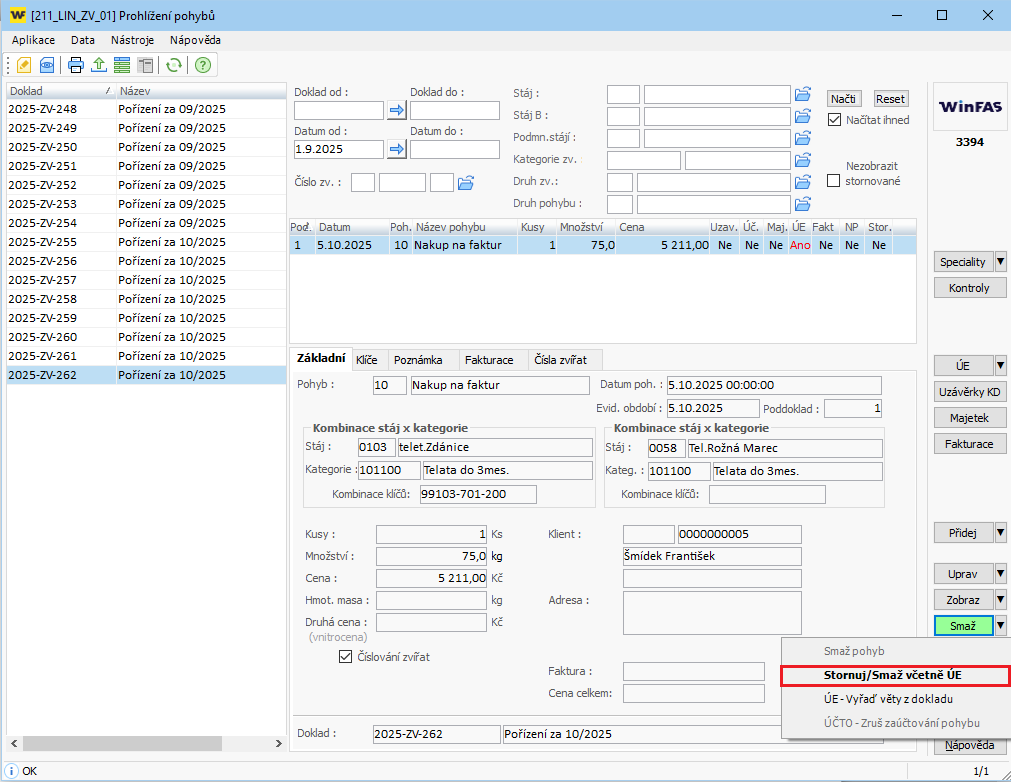Click the printer icon in toolbar

tap(76, 65)
